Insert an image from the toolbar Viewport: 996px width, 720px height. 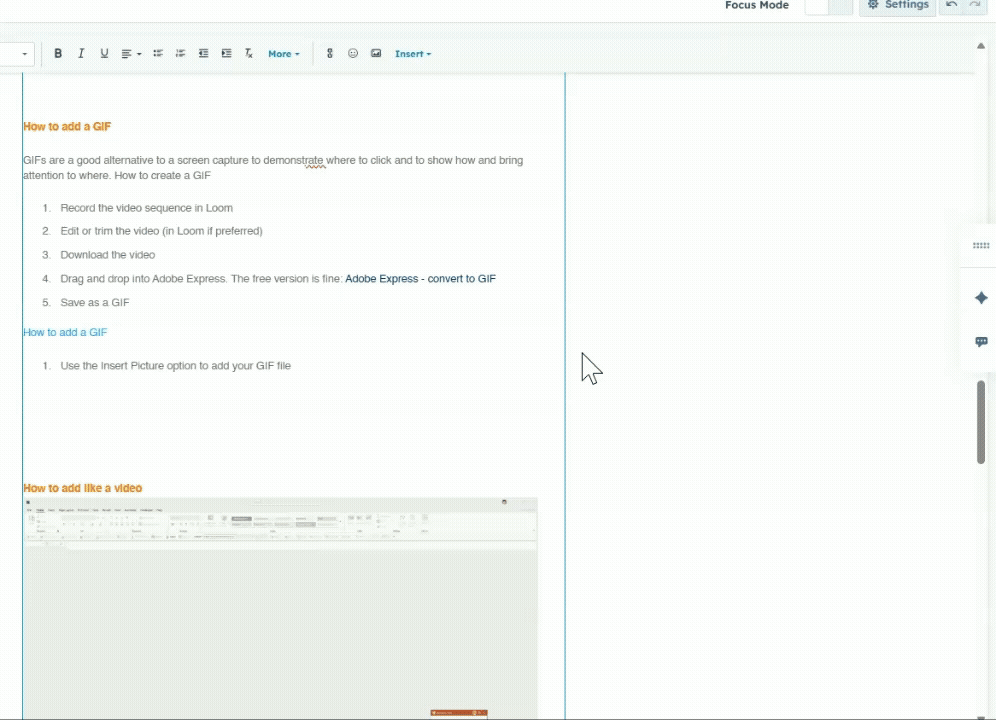[x=376, y=53]
